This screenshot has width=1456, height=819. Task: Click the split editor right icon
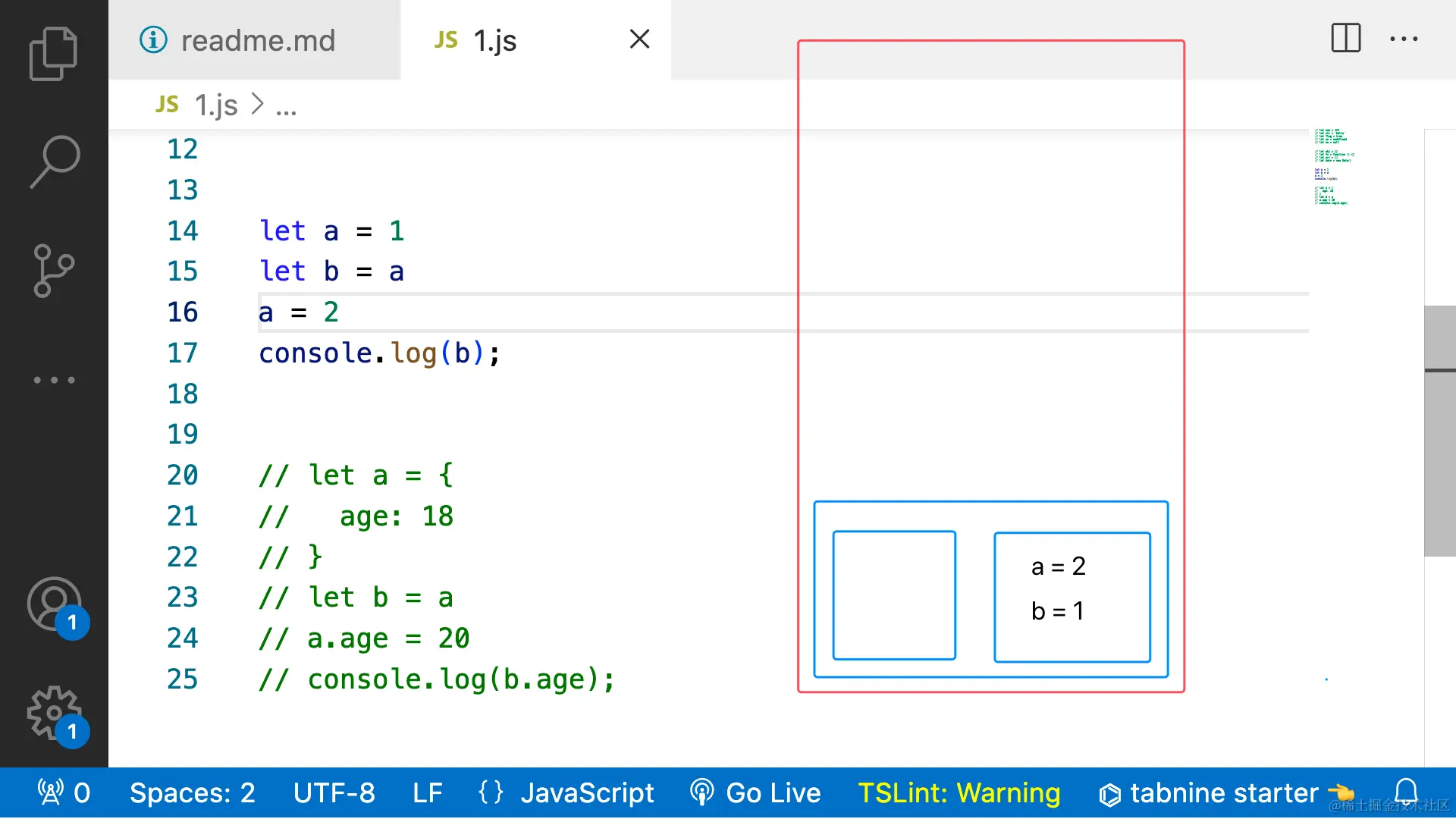coord(1345,38)
